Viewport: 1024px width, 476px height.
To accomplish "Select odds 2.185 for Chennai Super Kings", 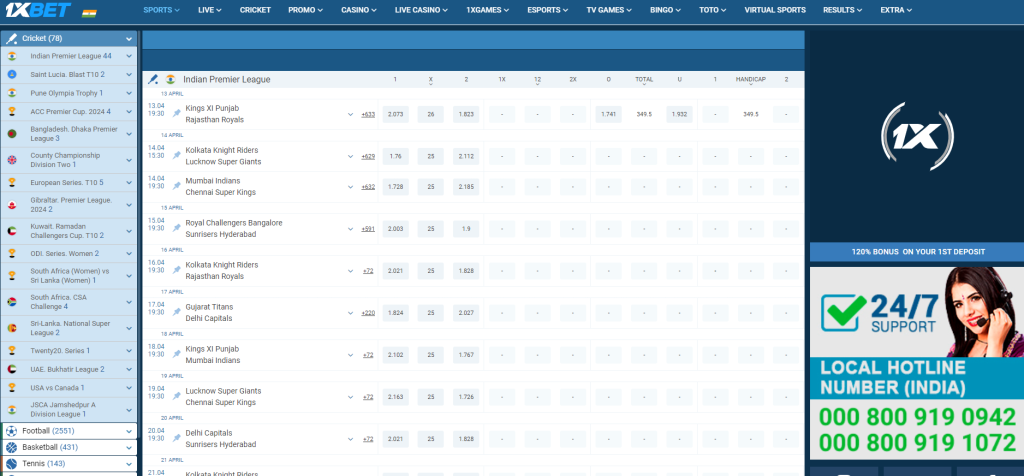I will click(466, 187).
